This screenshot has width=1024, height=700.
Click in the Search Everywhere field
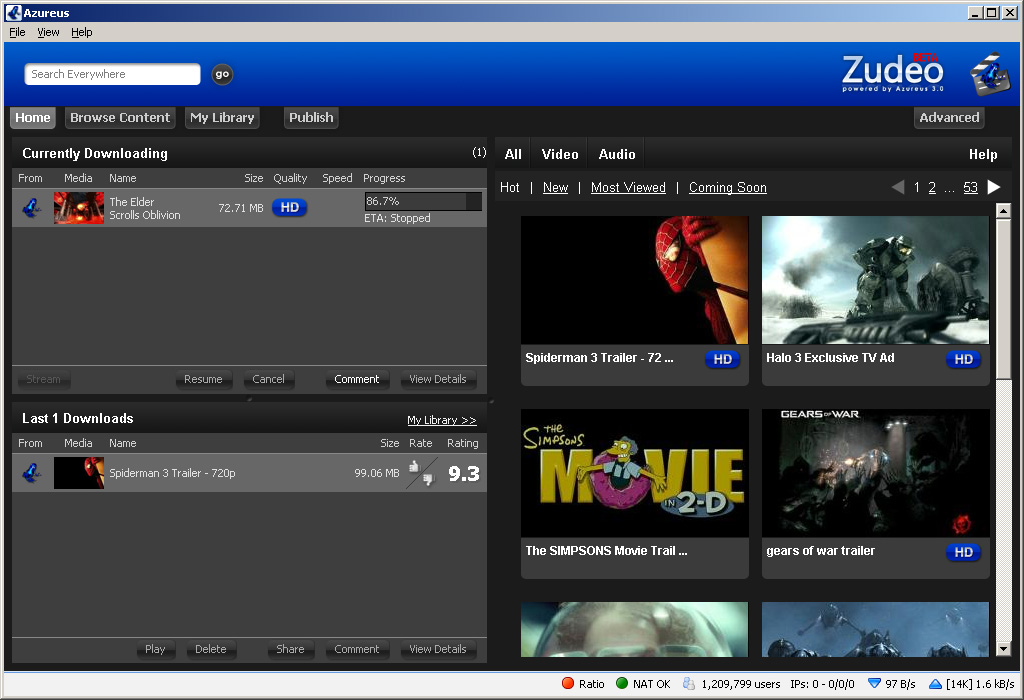[x=112, y=74]
